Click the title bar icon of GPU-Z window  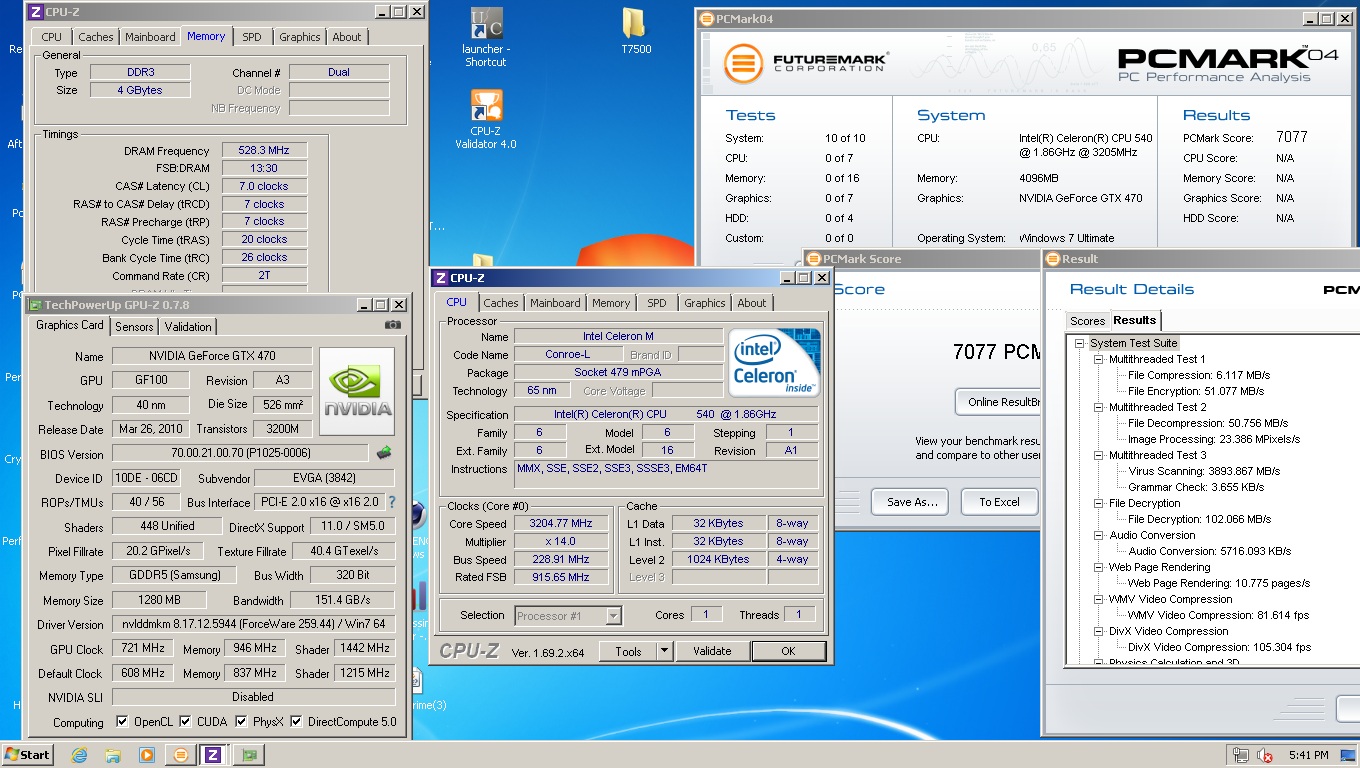[34, 305]
